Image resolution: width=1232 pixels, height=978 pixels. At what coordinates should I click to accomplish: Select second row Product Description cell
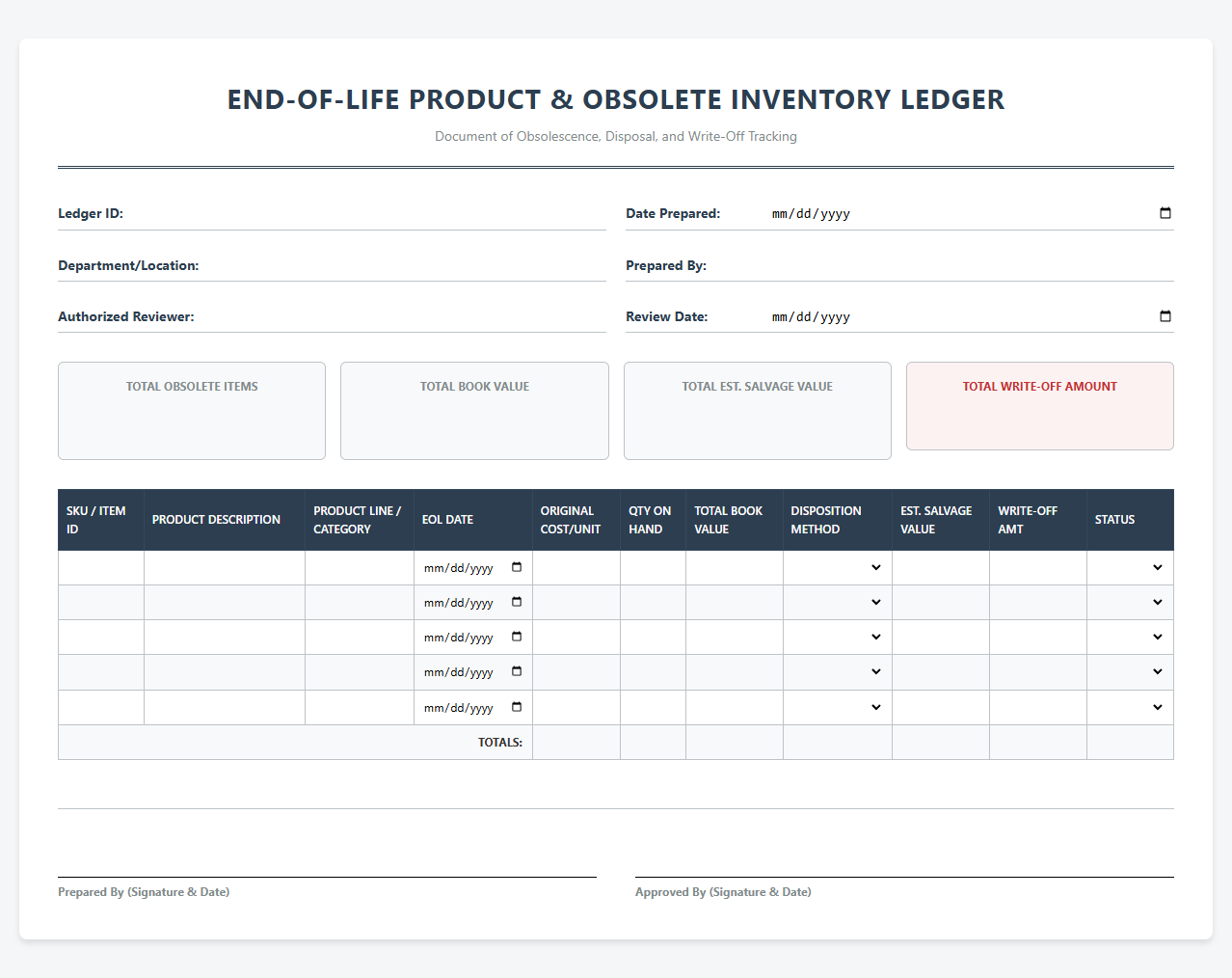tap(225, 602)
